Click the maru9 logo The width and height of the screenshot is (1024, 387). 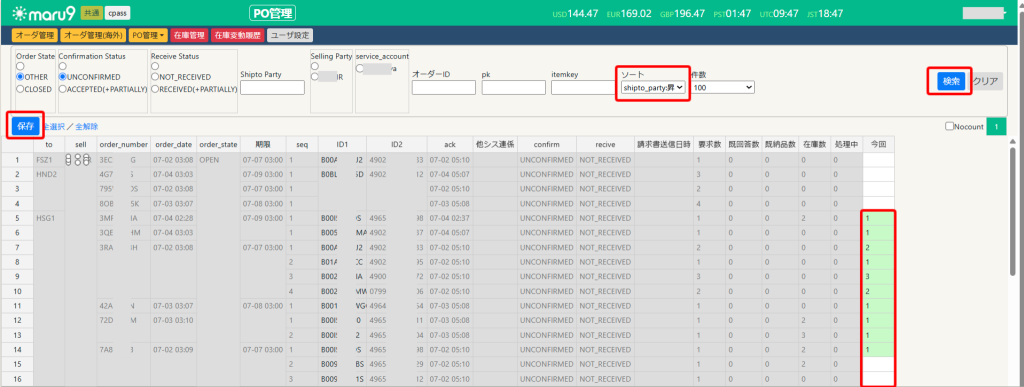click(44, 13)
